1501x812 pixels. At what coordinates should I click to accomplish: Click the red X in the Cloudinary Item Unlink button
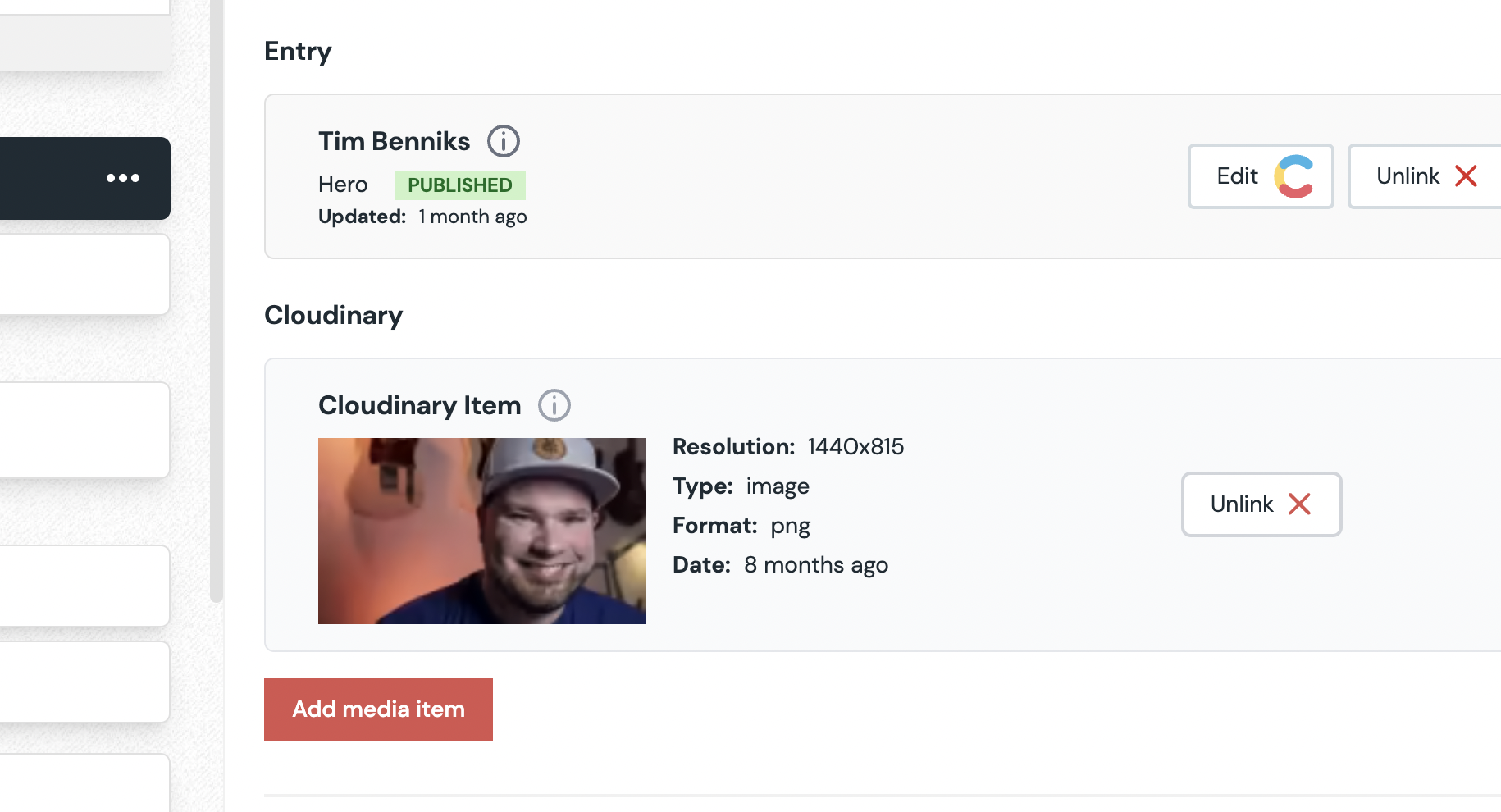(x=1299, y=504)
